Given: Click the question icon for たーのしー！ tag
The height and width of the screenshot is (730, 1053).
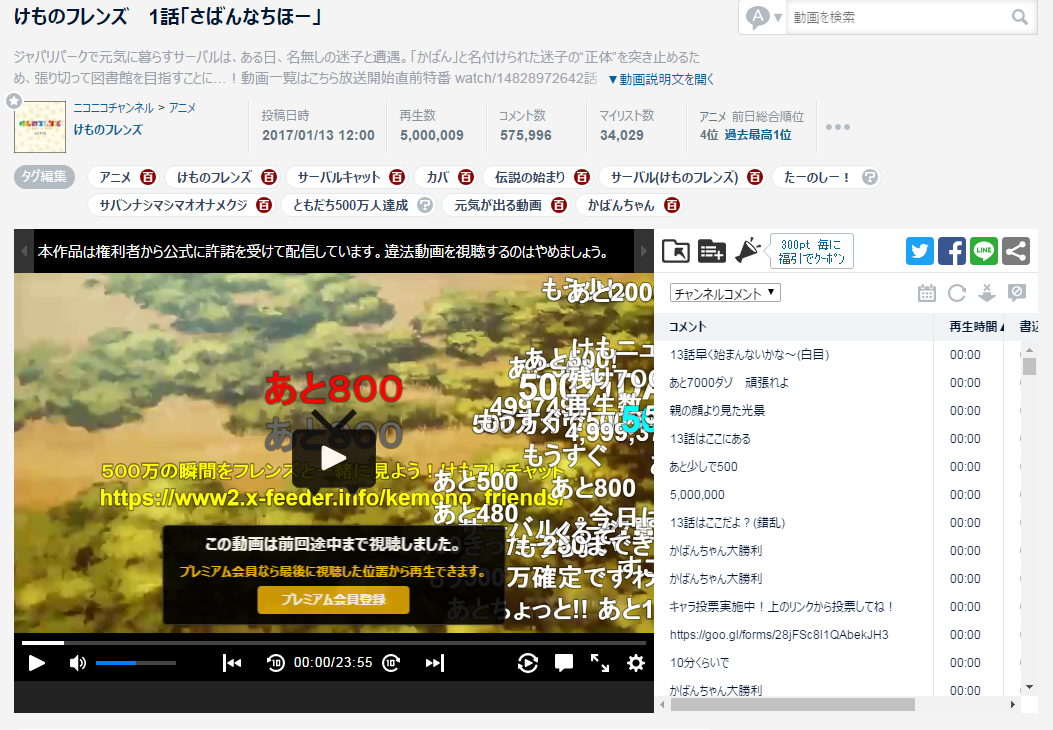Looking at the screenshot, I should tap(870, 177).
